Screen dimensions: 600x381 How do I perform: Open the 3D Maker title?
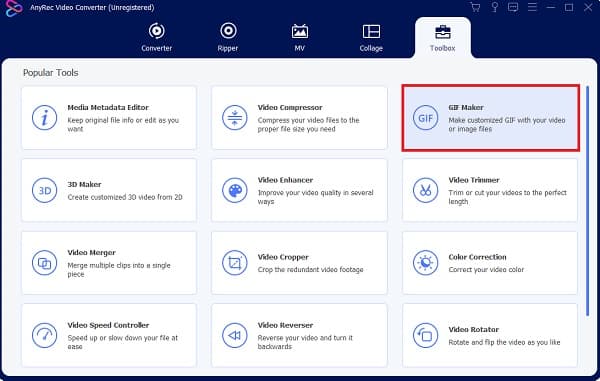click(x=84, y=184)
